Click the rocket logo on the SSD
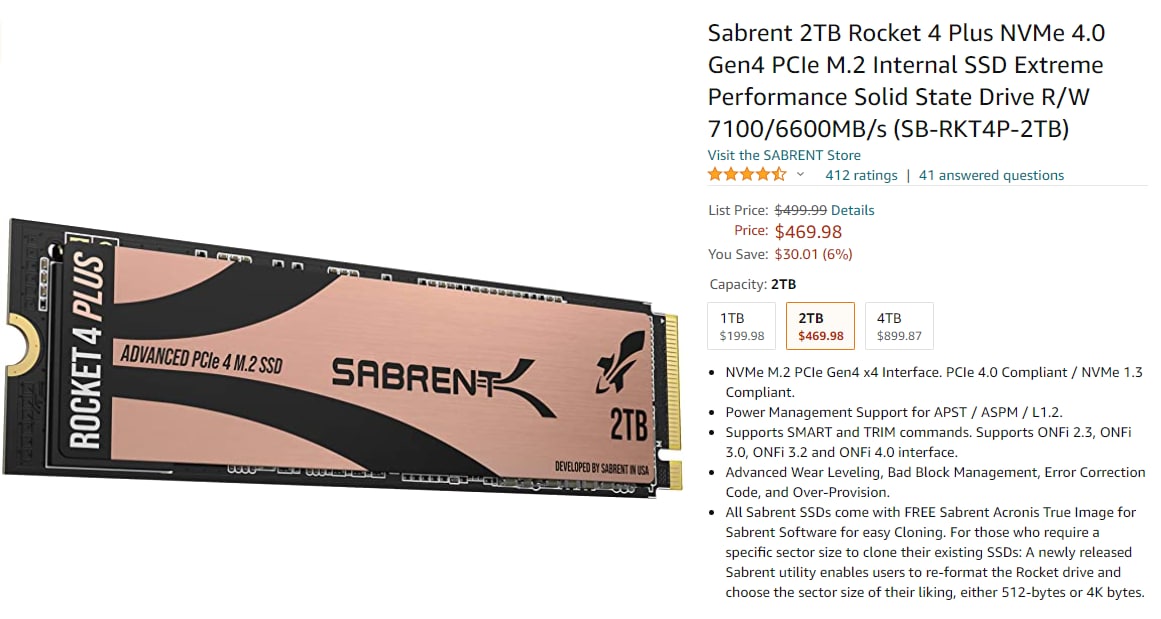Viewport: 1161px width, 619px height. 620,361
